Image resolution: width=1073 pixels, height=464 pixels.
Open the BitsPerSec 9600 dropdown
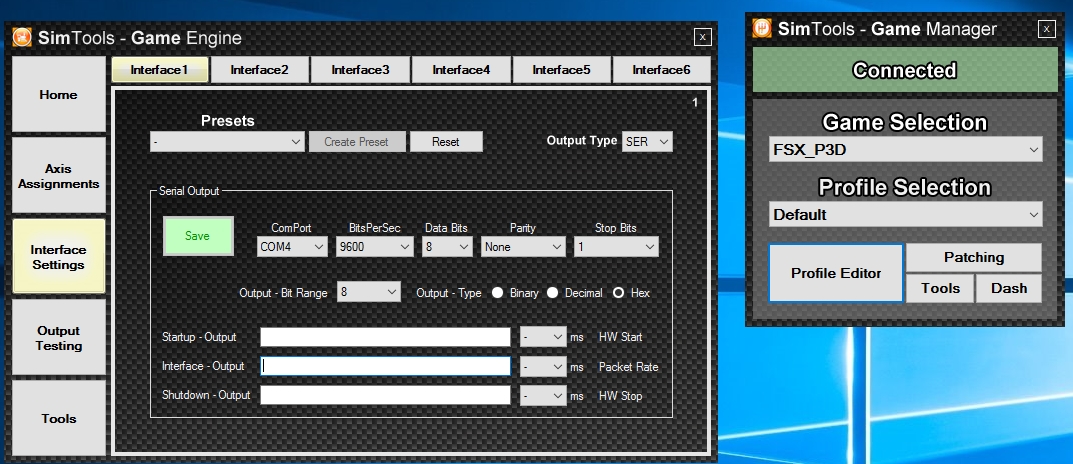[x=375, y=246]
